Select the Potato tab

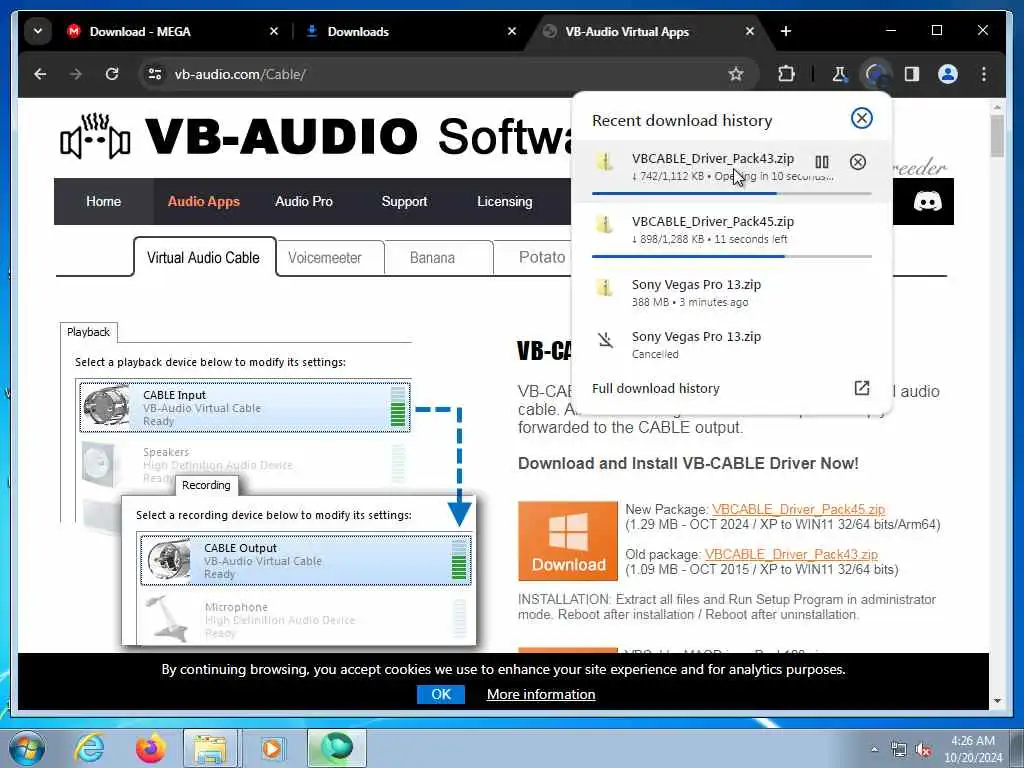[533, 258]
